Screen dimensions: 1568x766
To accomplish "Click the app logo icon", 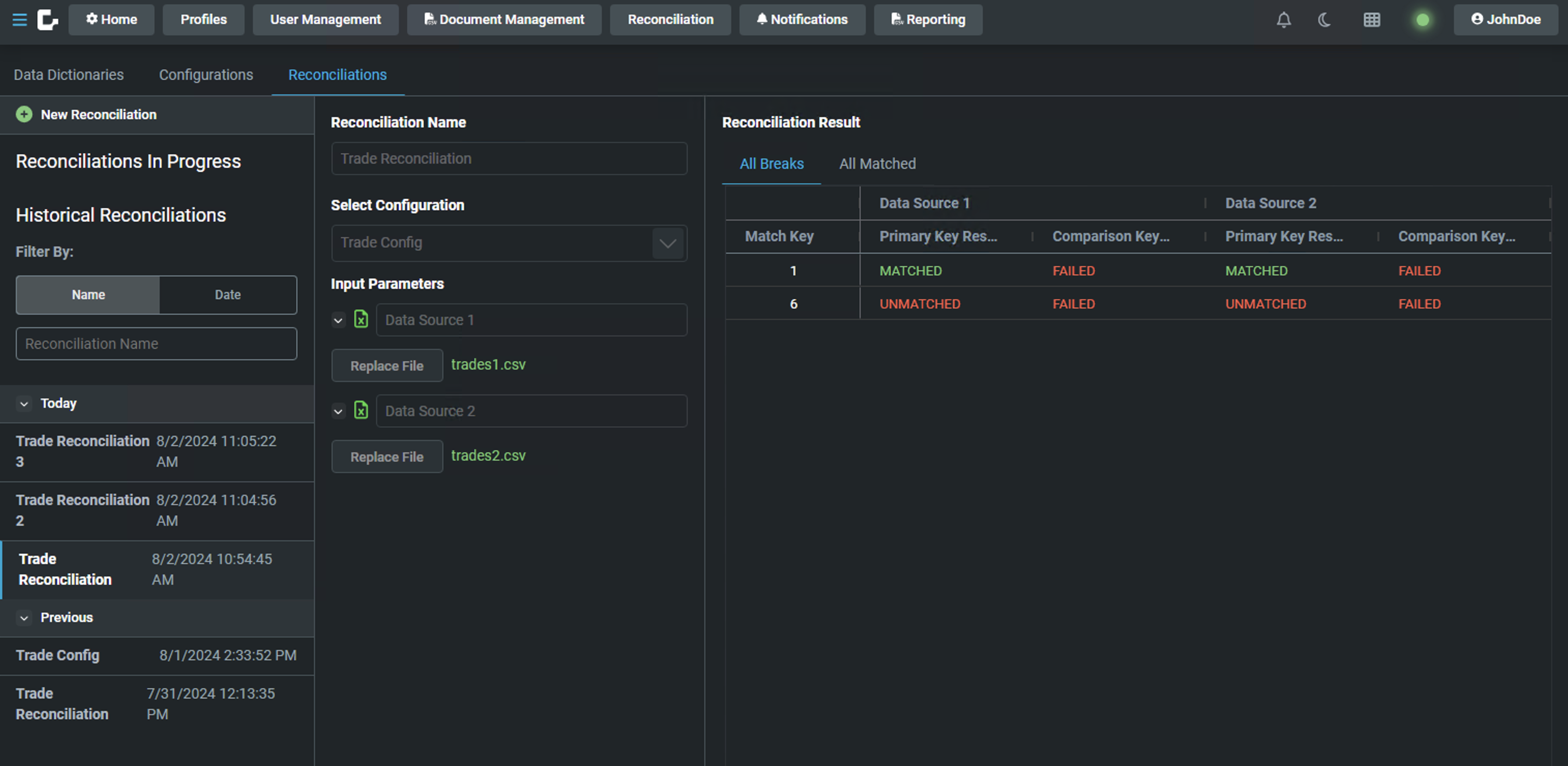I will [48, 20].
